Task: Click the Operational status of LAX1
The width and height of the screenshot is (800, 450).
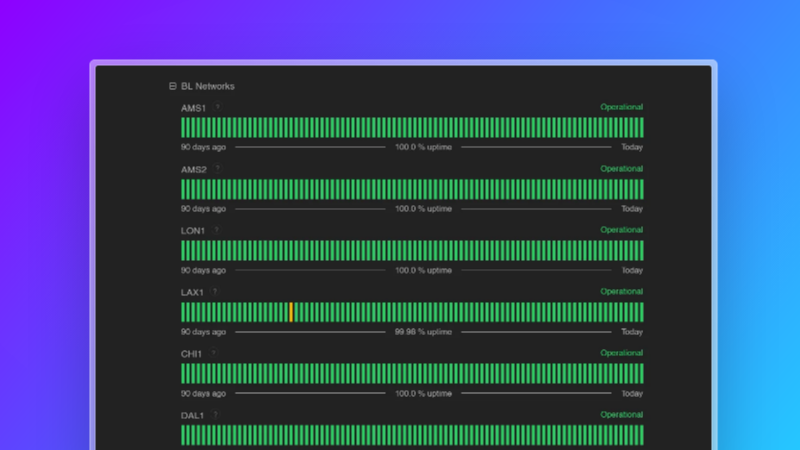Action: coord(621,292)
